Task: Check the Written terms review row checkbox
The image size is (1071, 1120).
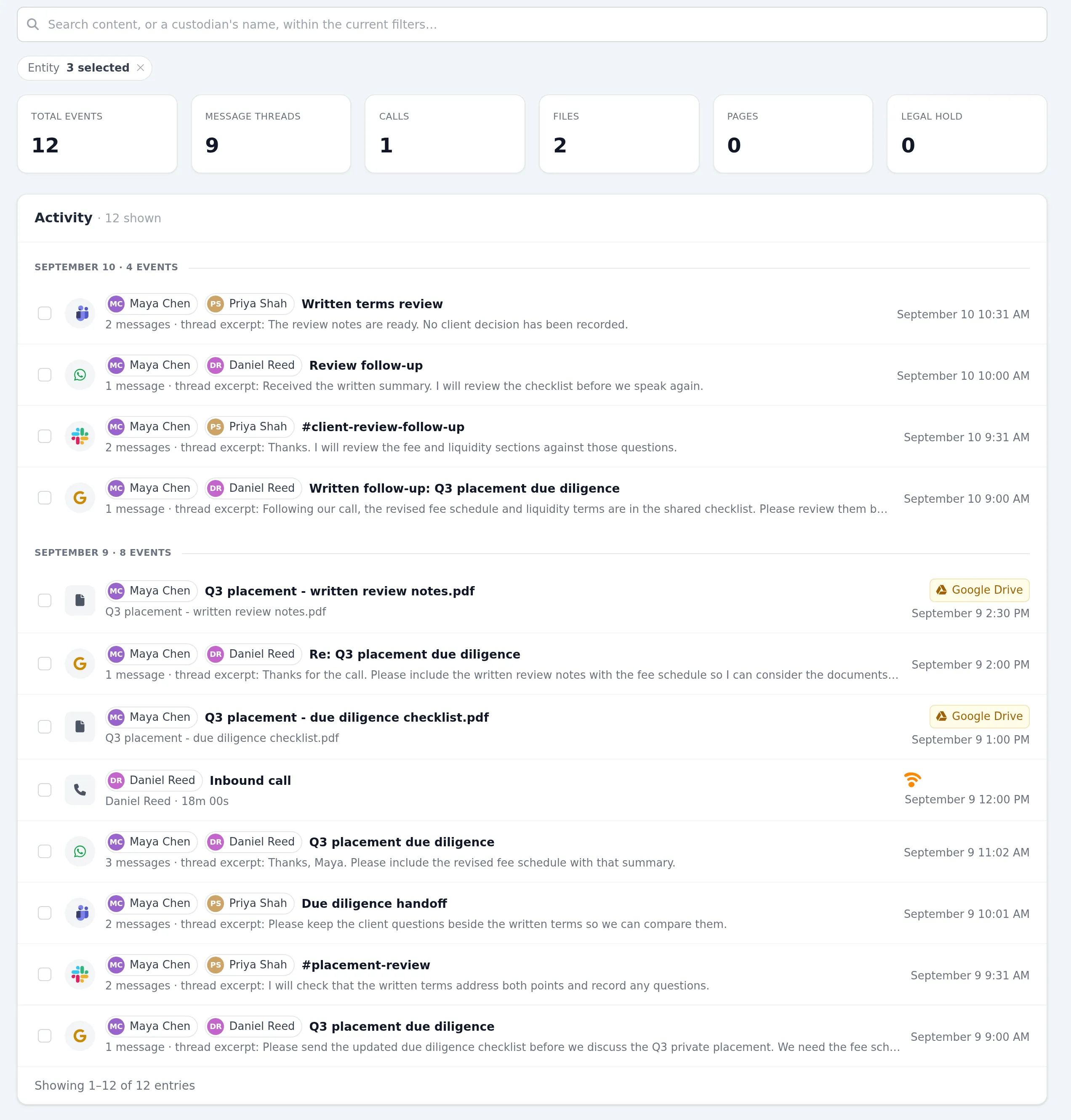Action: pyautogui.click(x=45, y=313)
